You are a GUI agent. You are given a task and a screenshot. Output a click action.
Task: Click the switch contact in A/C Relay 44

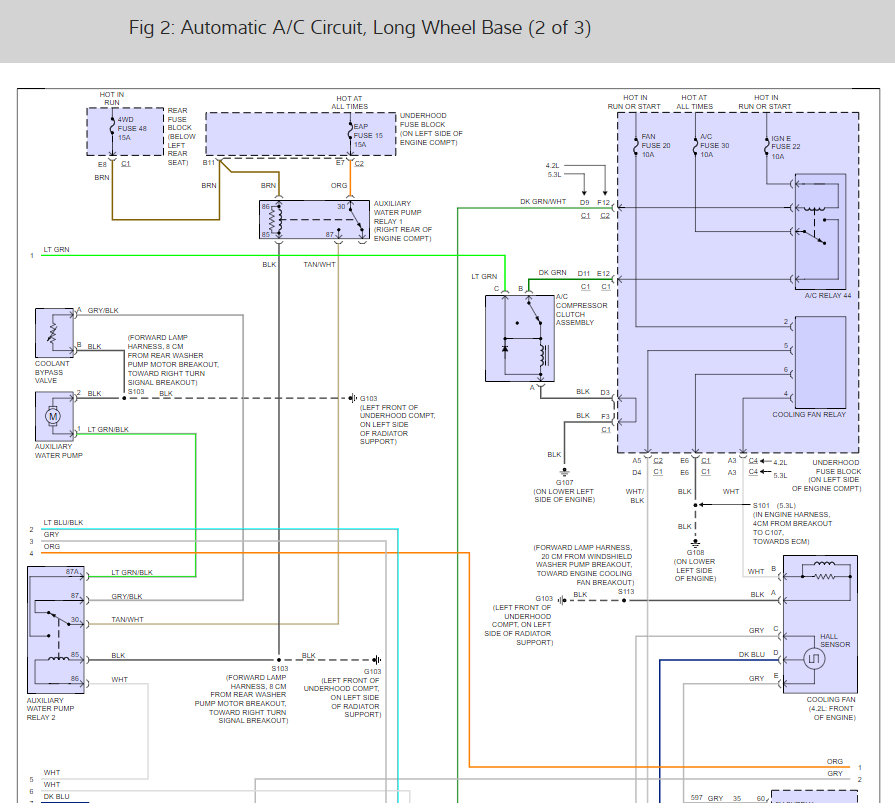(x=813, y=237)
